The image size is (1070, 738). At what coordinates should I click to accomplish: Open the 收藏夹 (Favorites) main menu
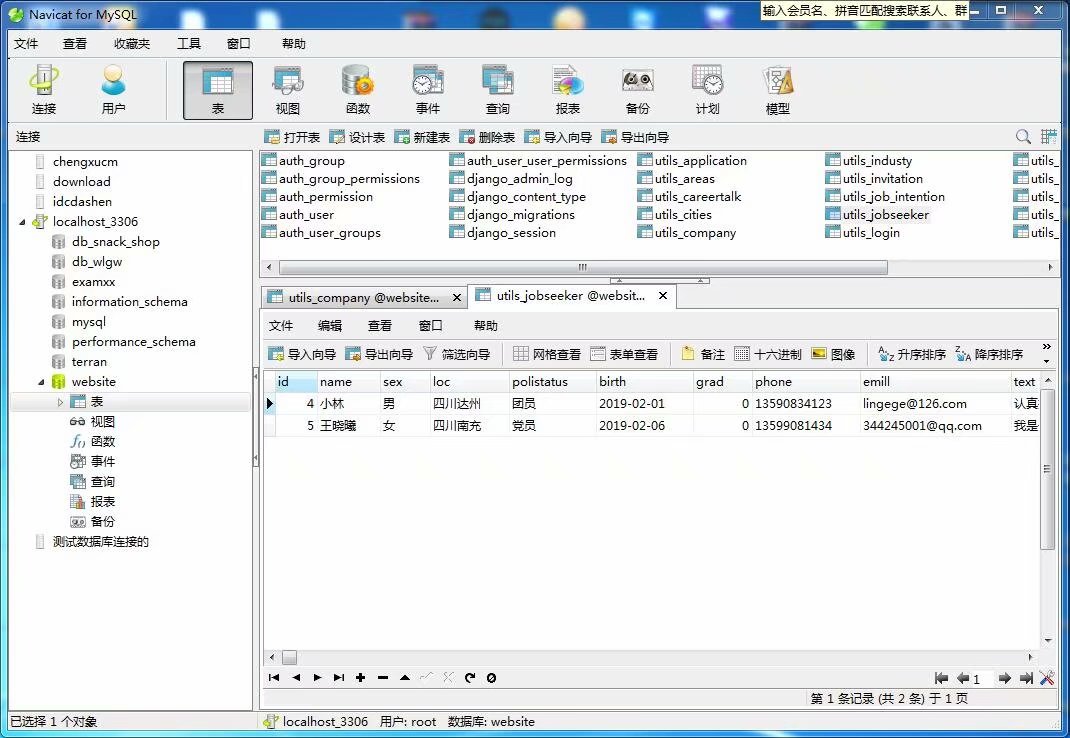click(x=132, y=44)
